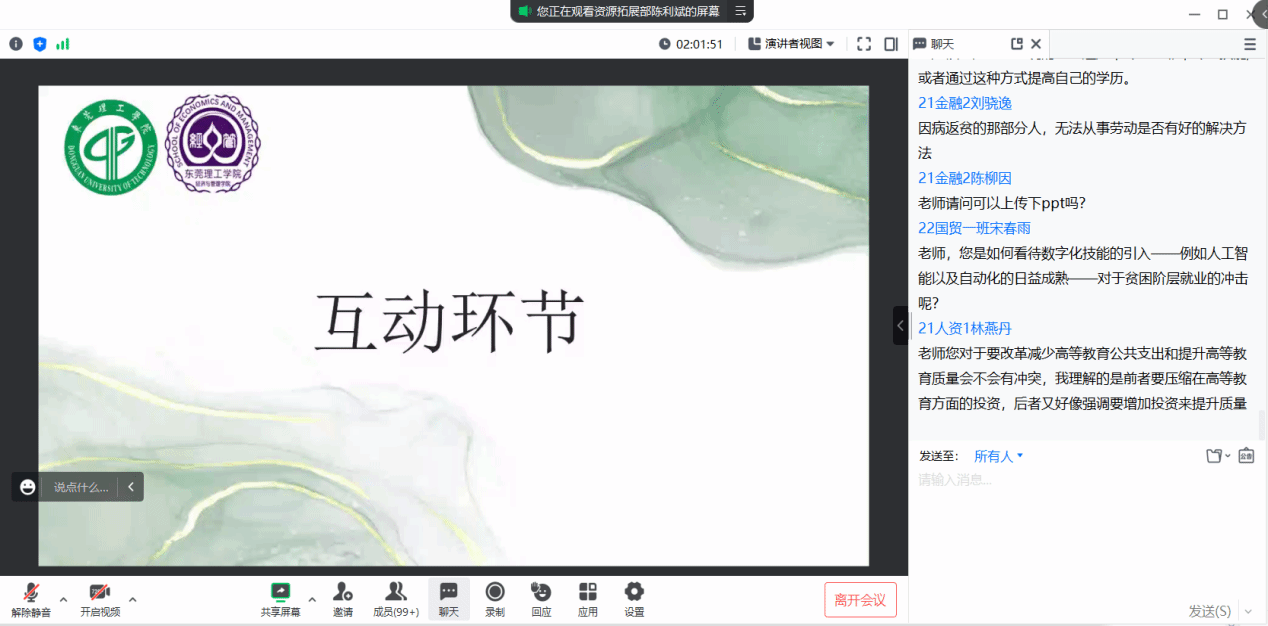Turn on camera via 开启视频
1268x626 pixels.
[100, 599]
